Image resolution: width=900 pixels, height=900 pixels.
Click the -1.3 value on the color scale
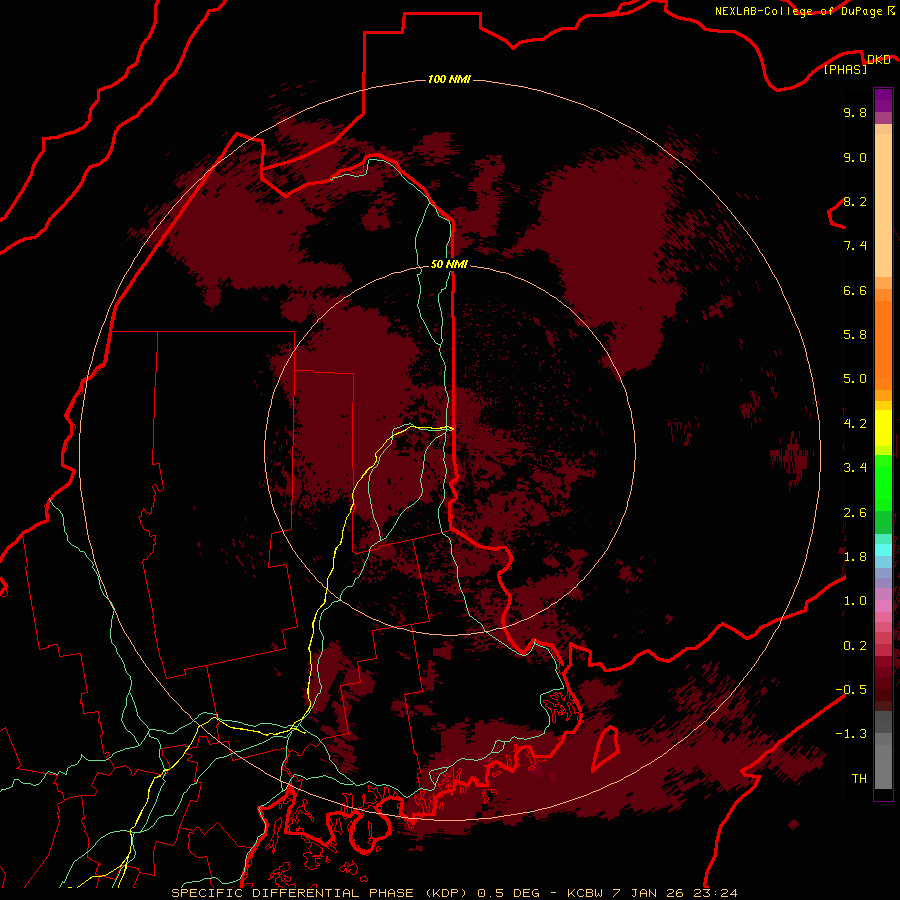851,734
